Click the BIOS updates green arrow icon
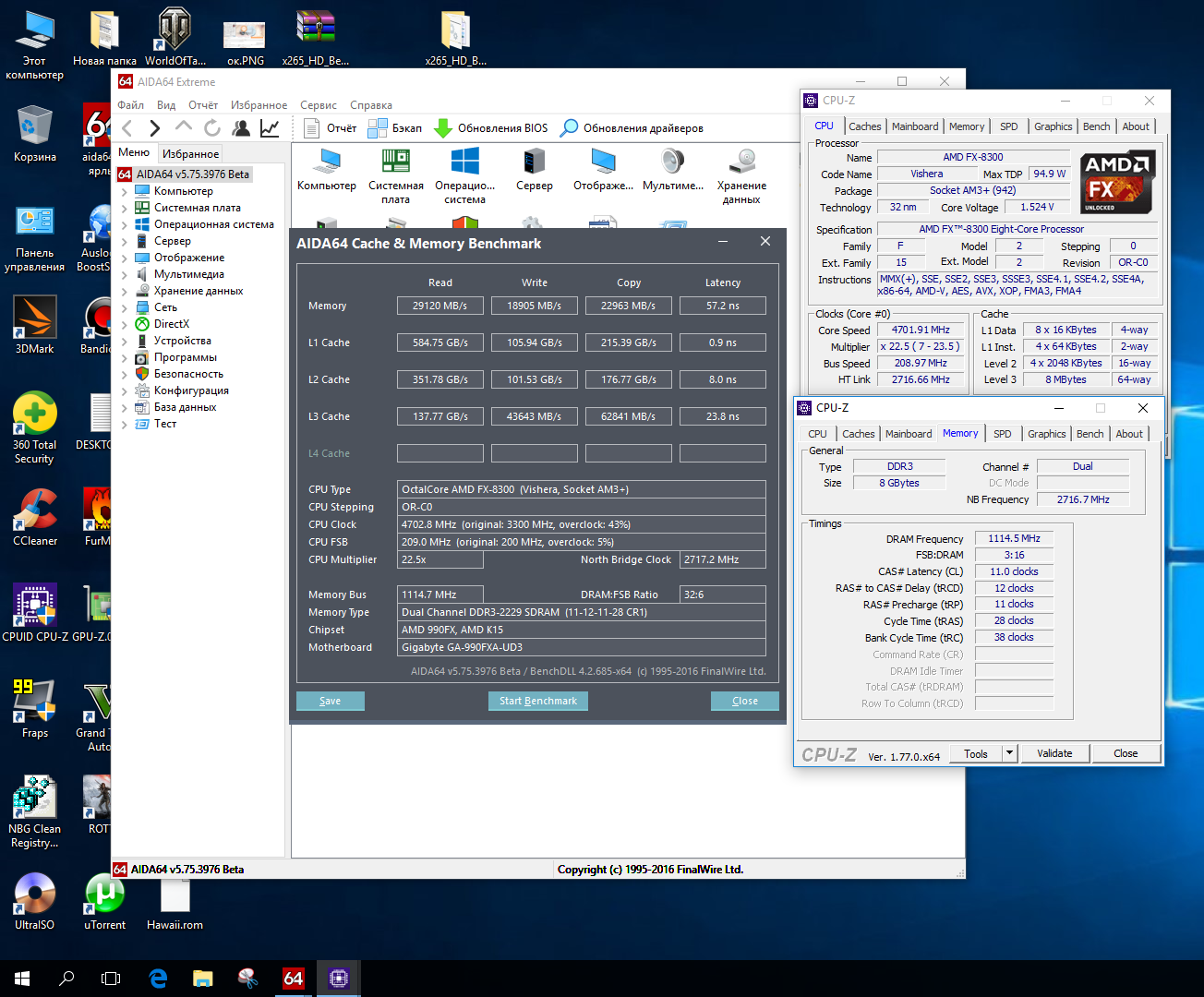 coord(442,128)
